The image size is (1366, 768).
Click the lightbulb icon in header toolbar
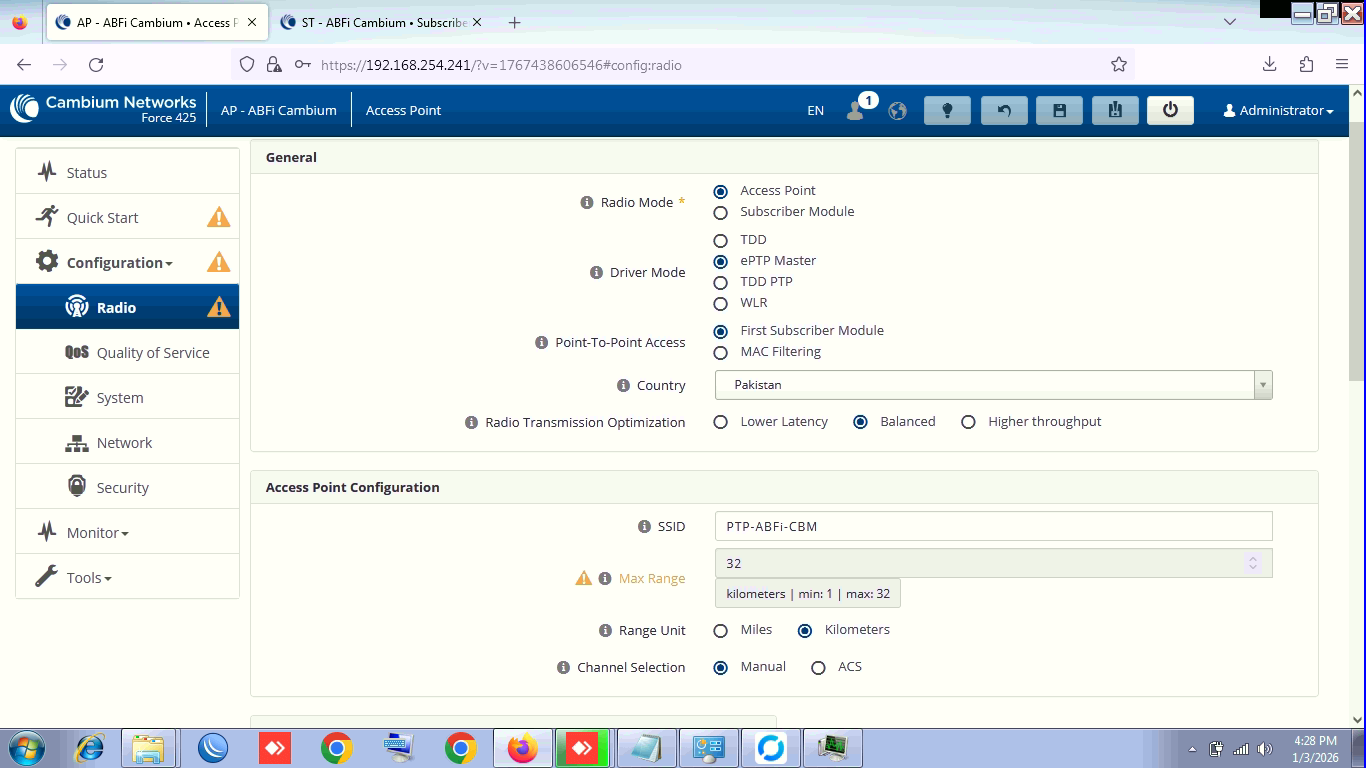[947, 111]
